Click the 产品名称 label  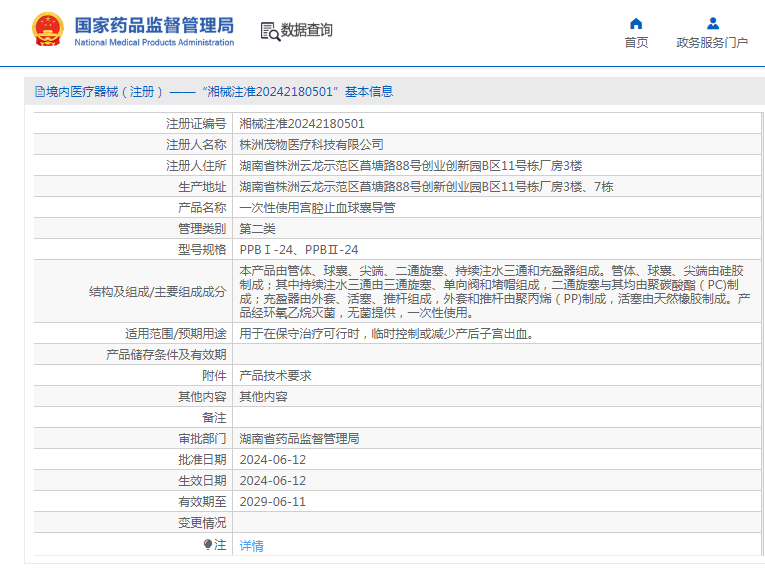click(202, 208)
